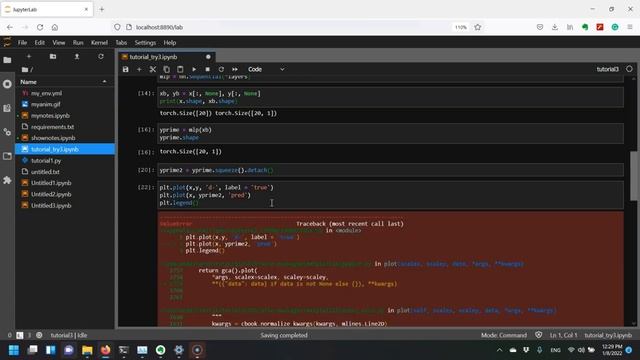Refresh the file list
The height and width of the screenshot is (360, 640).
pos(101,56)
